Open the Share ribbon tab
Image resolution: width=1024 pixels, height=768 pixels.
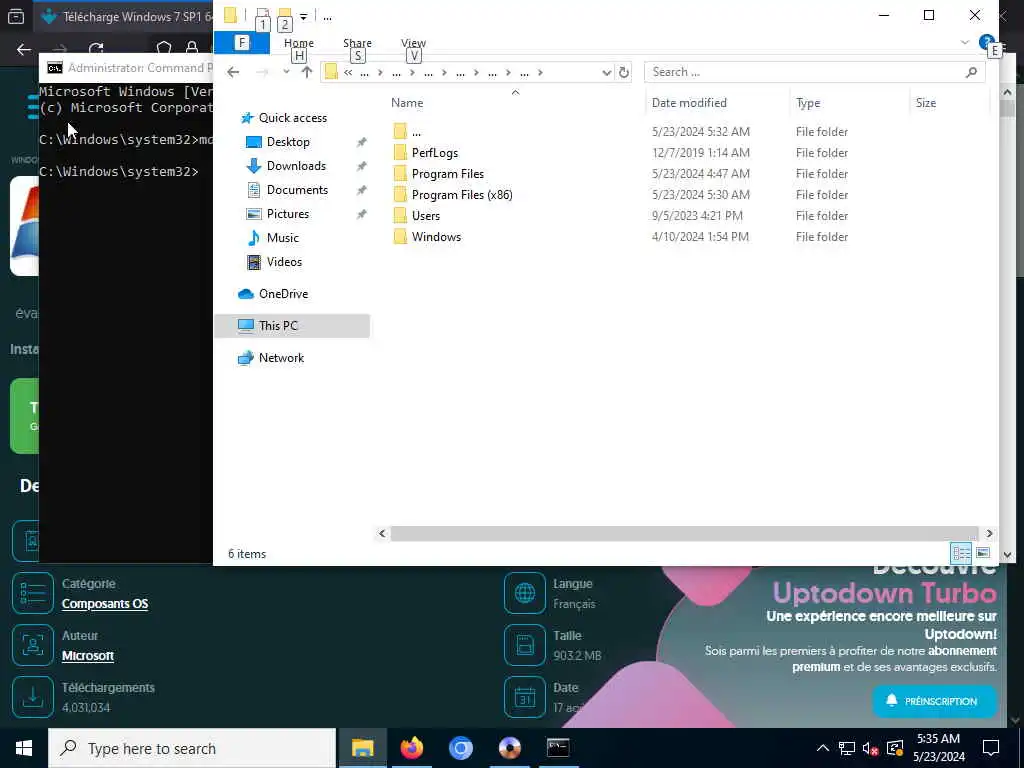357,43
